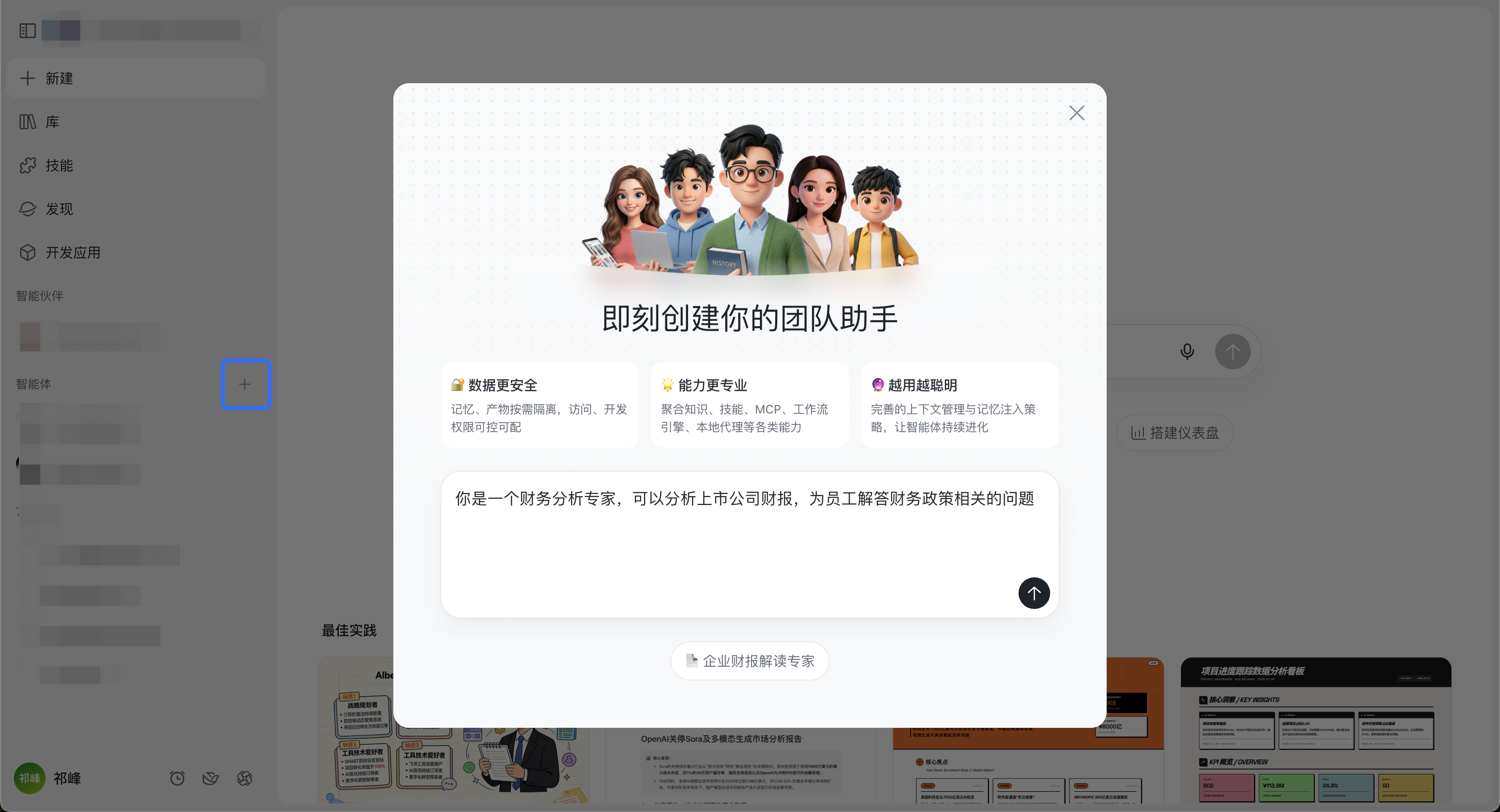Toggle the sidebar collapse icon

[x=27, y=30]
